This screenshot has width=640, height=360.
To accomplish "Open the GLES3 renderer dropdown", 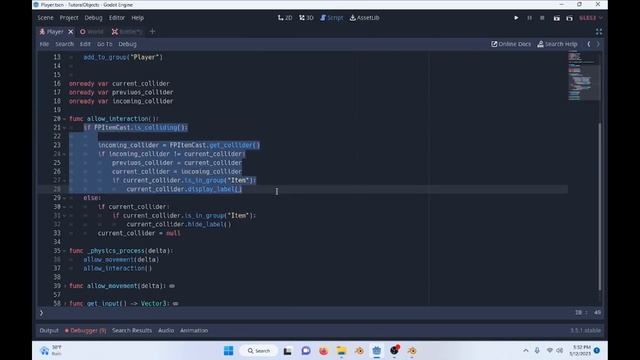I will pyautogui.click(x=591, y=18).
